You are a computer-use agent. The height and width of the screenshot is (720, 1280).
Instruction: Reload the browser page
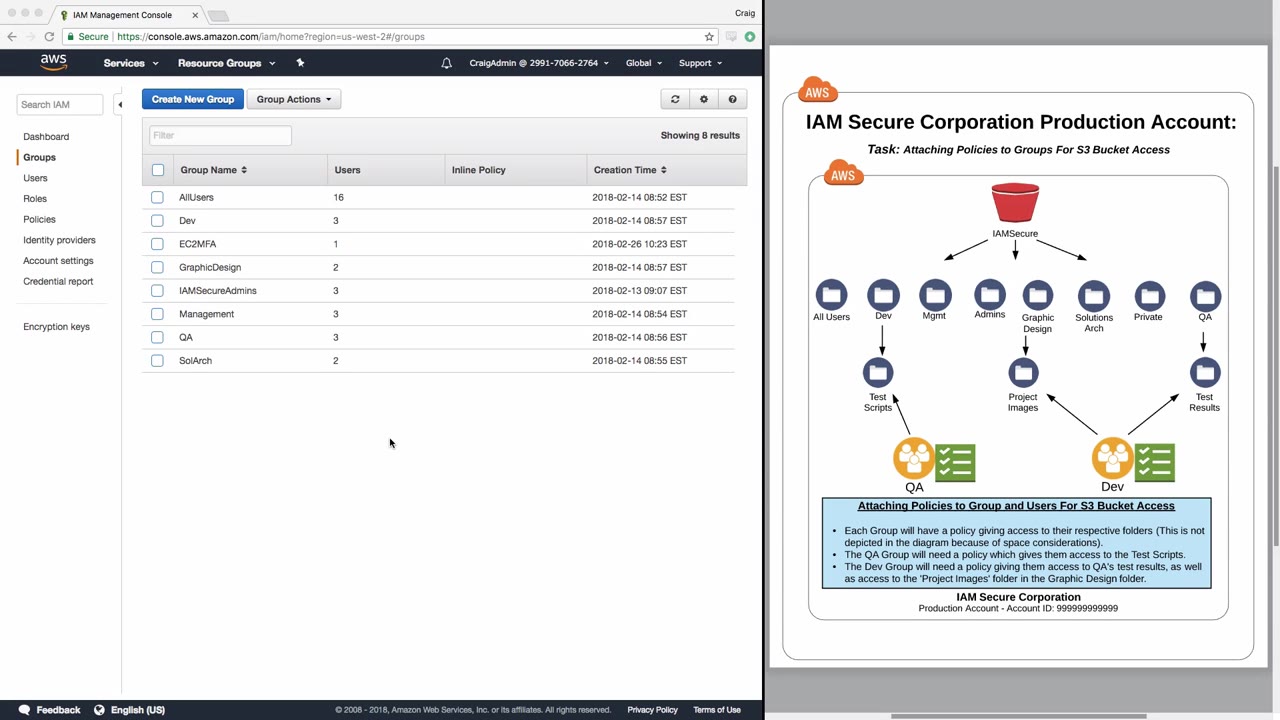[49, 37]
